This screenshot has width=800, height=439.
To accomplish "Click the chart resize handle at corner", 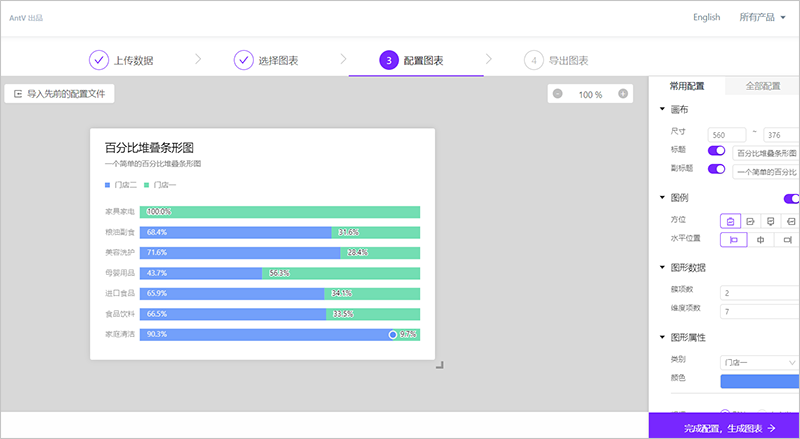I will click(x=439, y=365).
